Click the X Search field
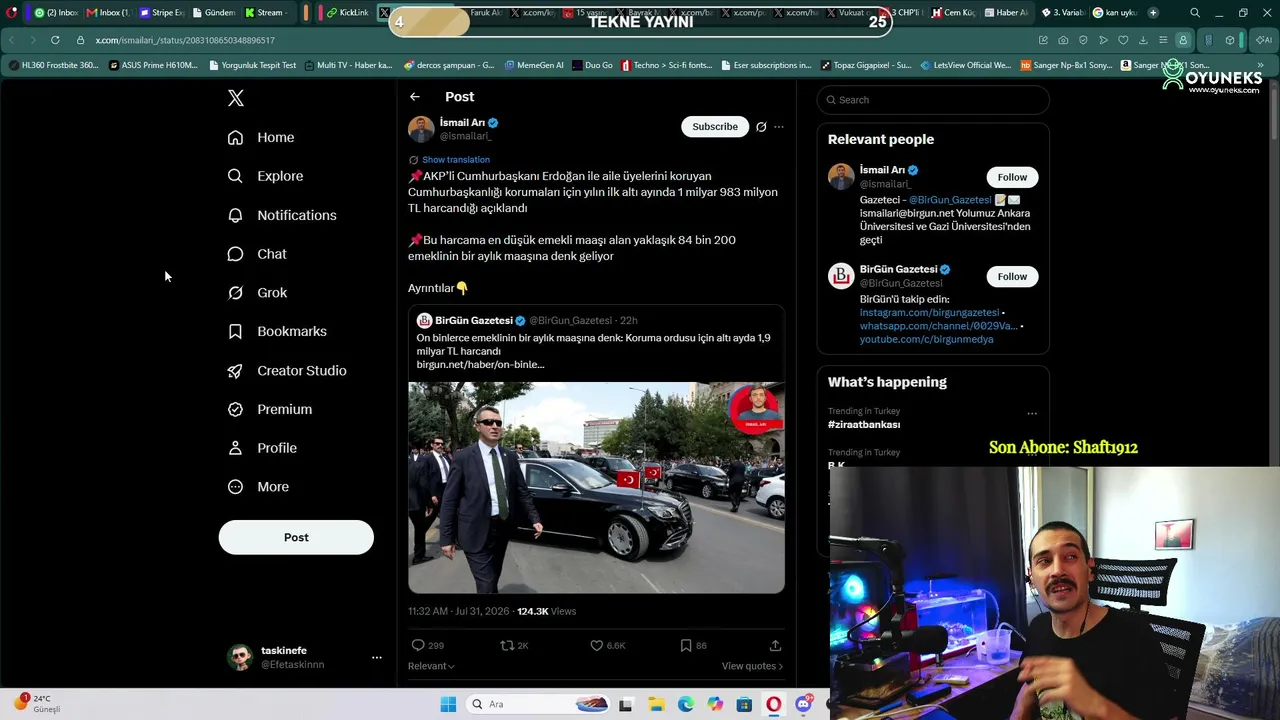1280x720 pixels. point(933,100)
